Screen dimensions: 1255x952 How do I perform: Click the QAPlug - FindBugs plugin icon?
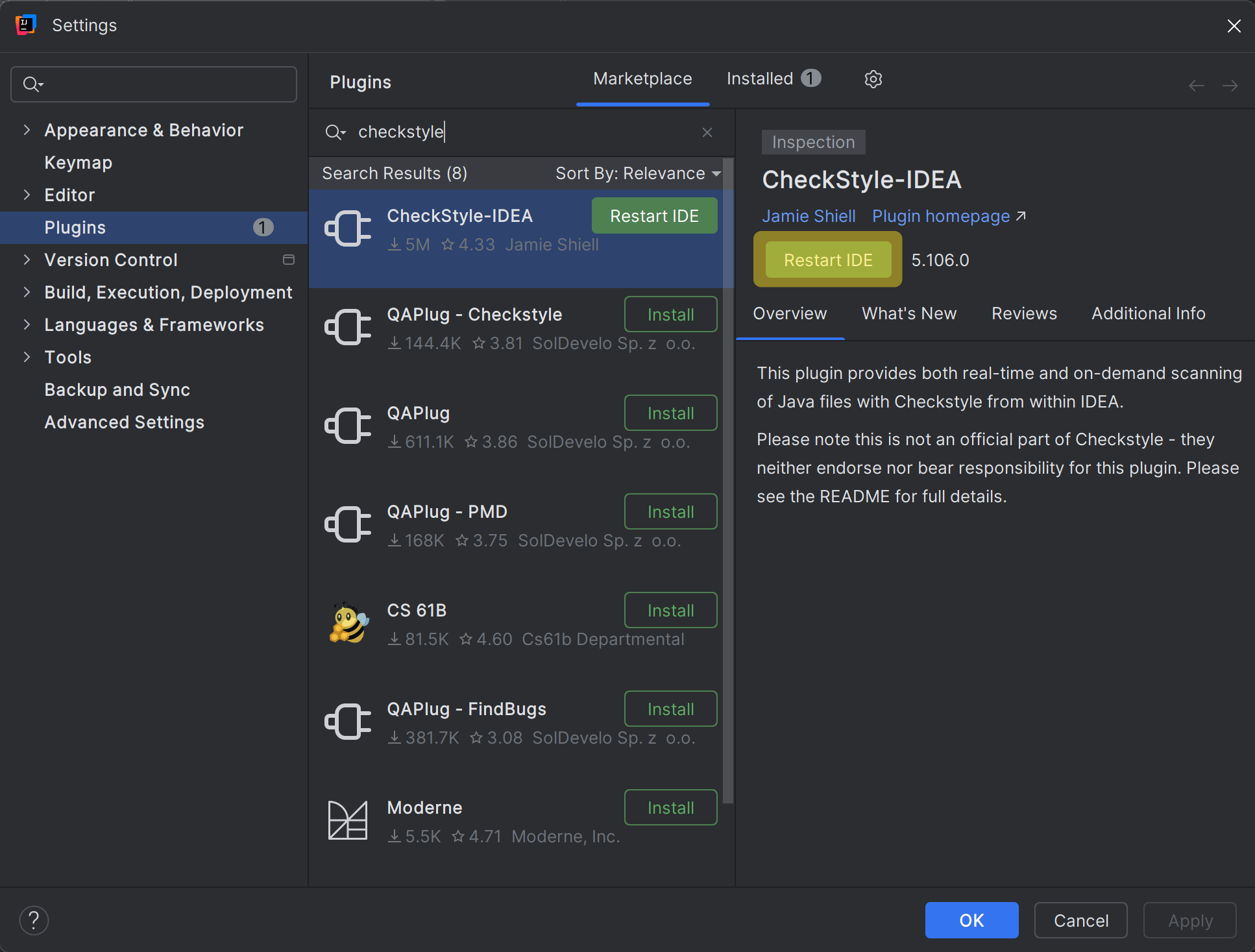click(x=348, y=722)
